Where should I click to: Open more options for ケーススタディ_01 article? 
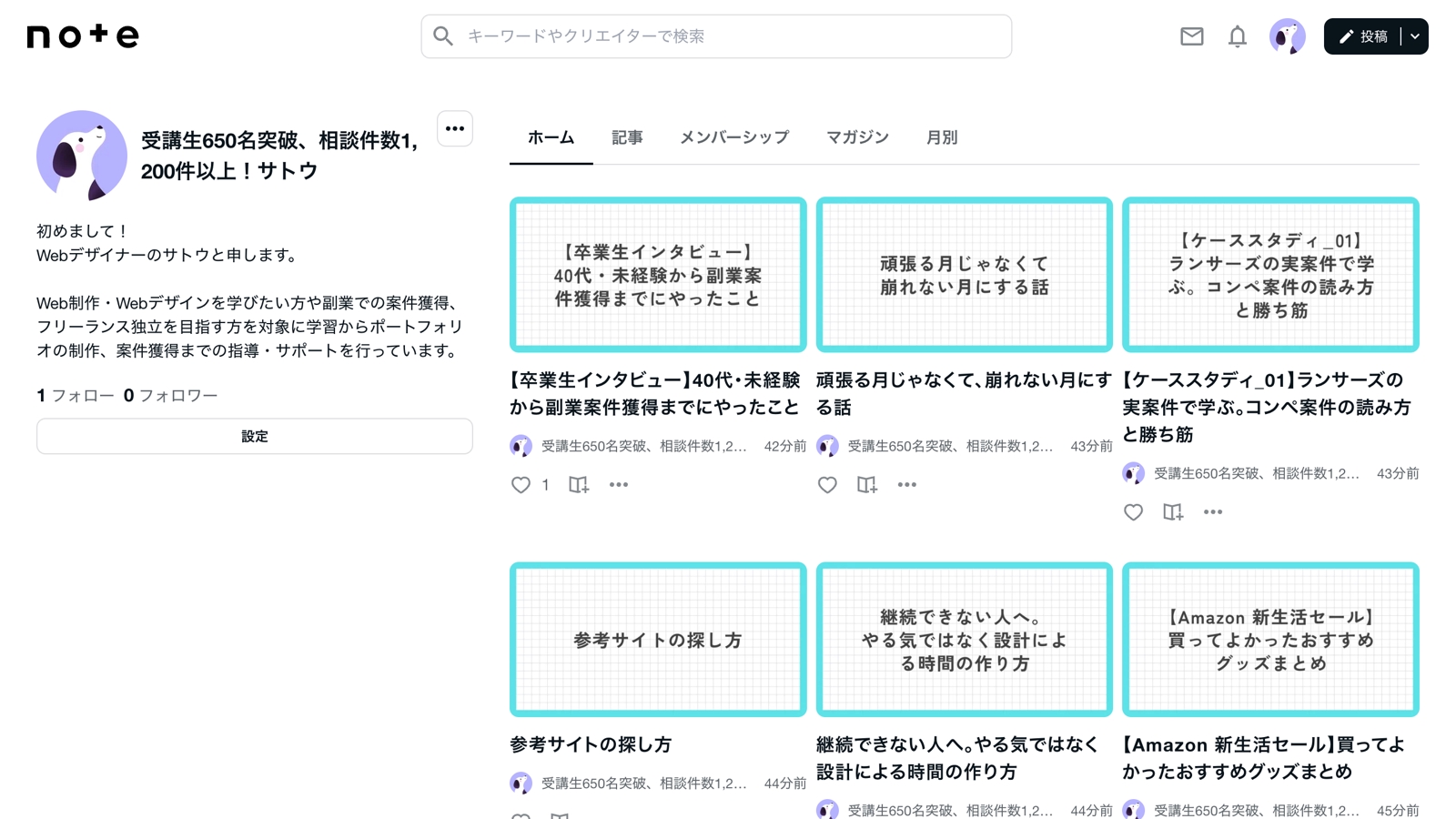pos(1213,512)
